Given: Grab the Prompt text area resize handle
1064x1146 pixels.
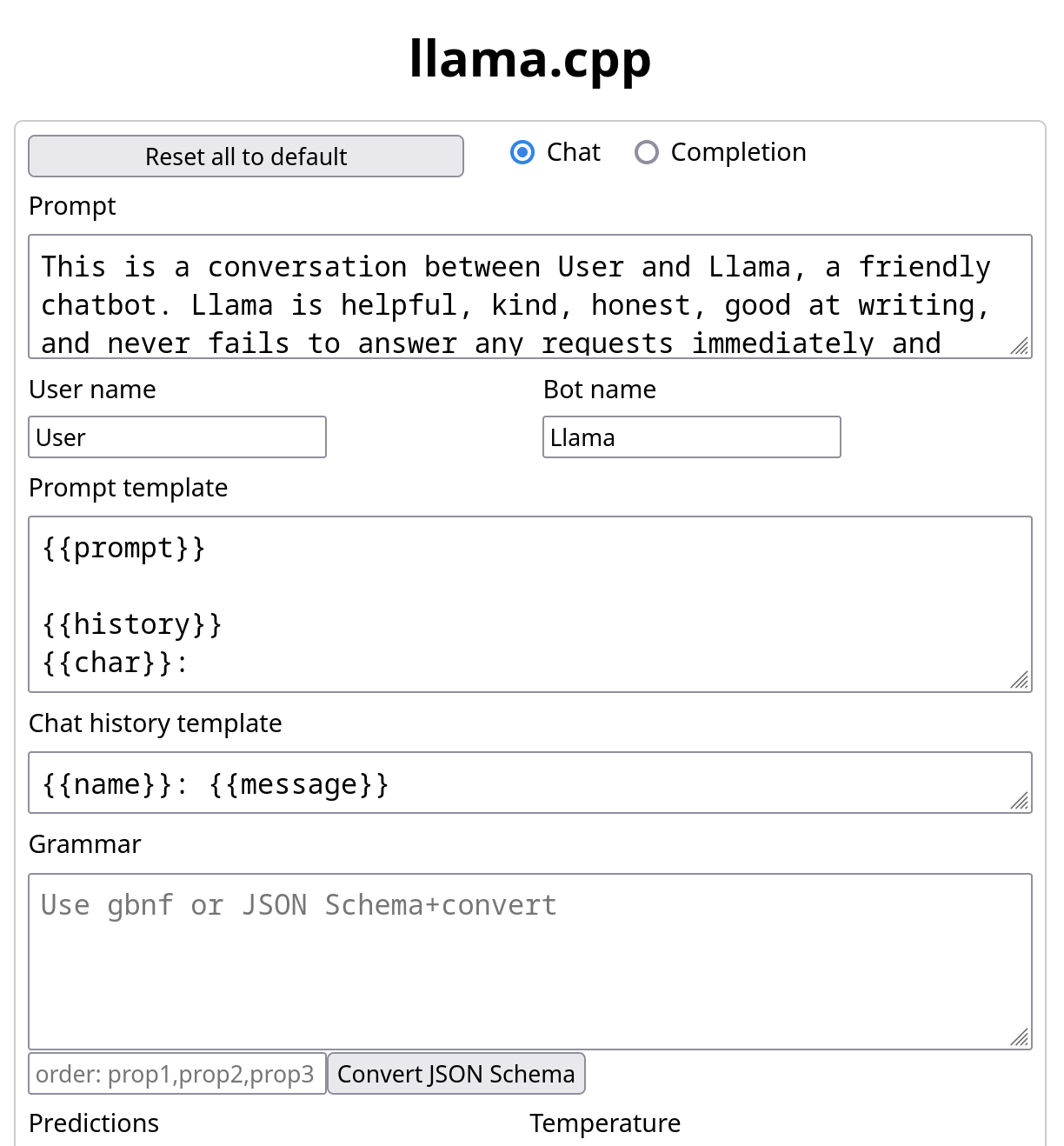Looking at the screenshot, I should [1021, 347].
